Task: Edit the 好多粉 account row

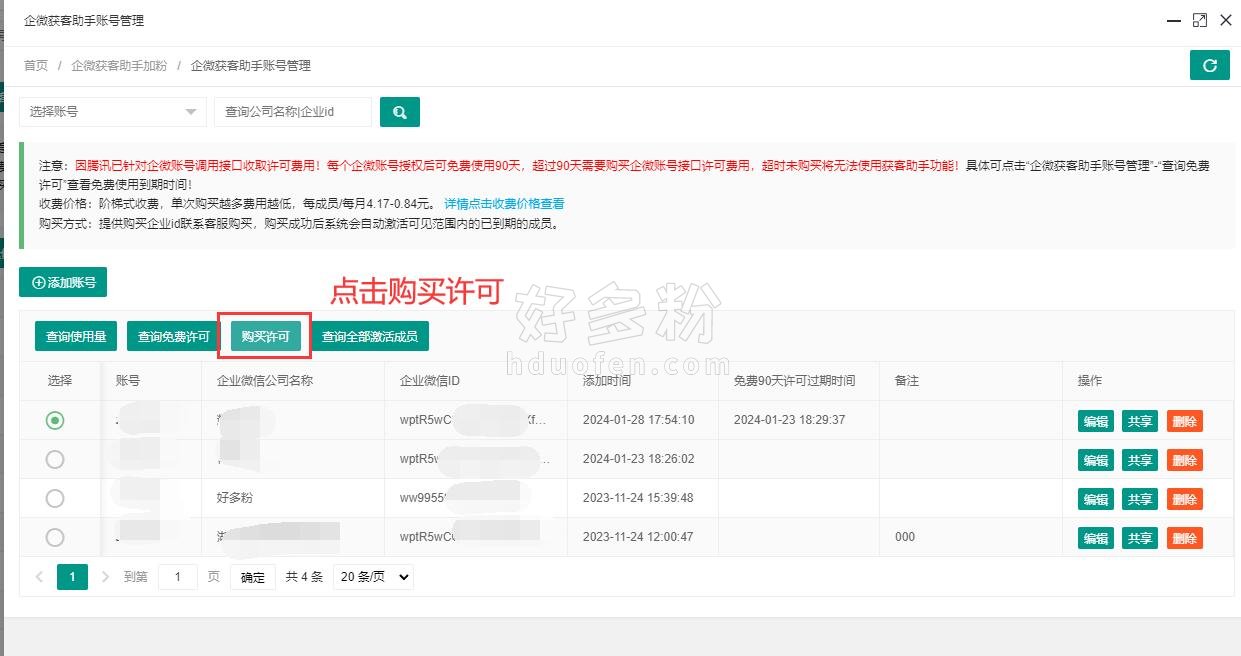Action: coord(1096,499)
